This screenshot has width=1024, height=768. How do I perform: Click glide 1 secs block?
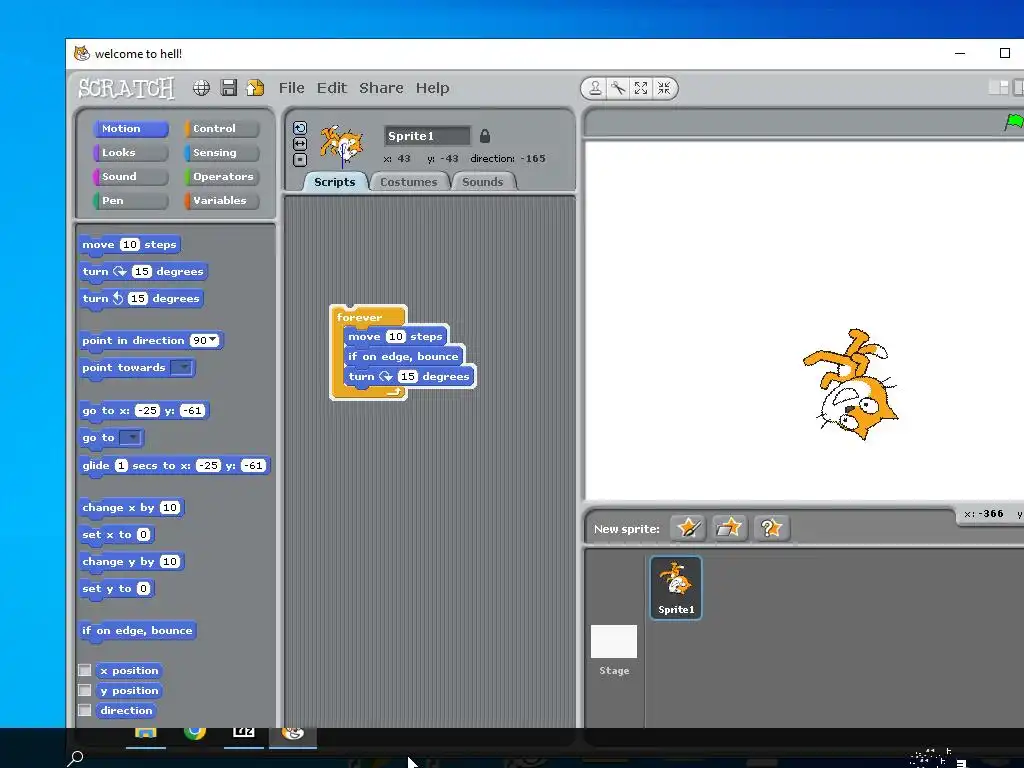[174, 466]
